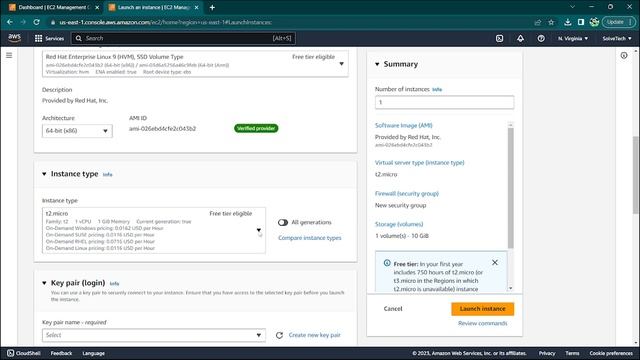This screenshot has height=360, width=640.
Task: Click the Update browser button
Action: [x=618, y=22]
